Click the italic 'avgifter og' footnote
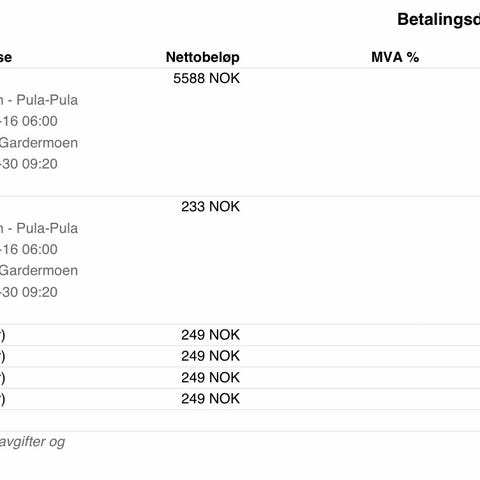This screenshot has height=480, width=480. [x=32, y=442]
